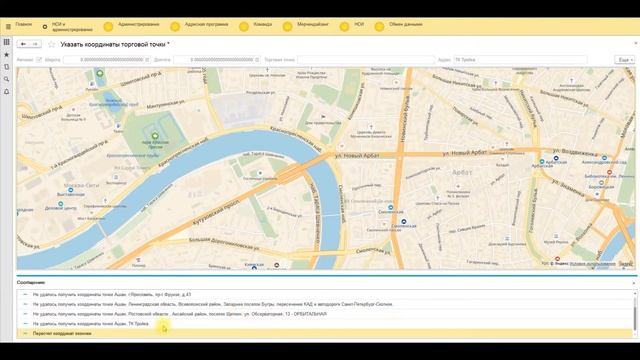The width and height of the screenshot is (640, 360).
Task: Click the Арбат district label on map
Action: point(462,173)
